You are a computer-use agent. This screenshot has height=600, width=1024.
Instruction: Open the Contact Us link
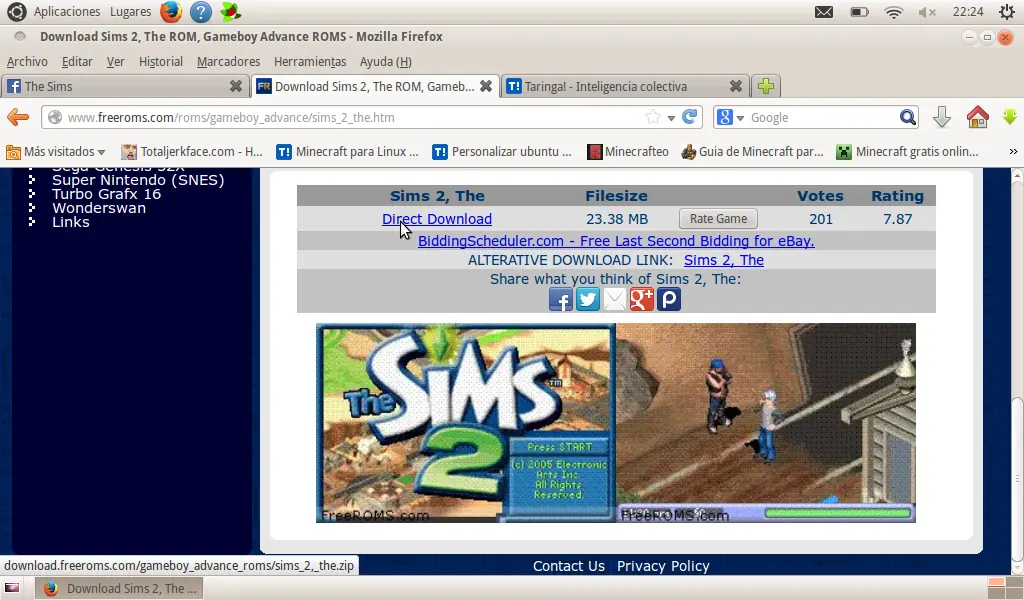click(x=569, y=566)
